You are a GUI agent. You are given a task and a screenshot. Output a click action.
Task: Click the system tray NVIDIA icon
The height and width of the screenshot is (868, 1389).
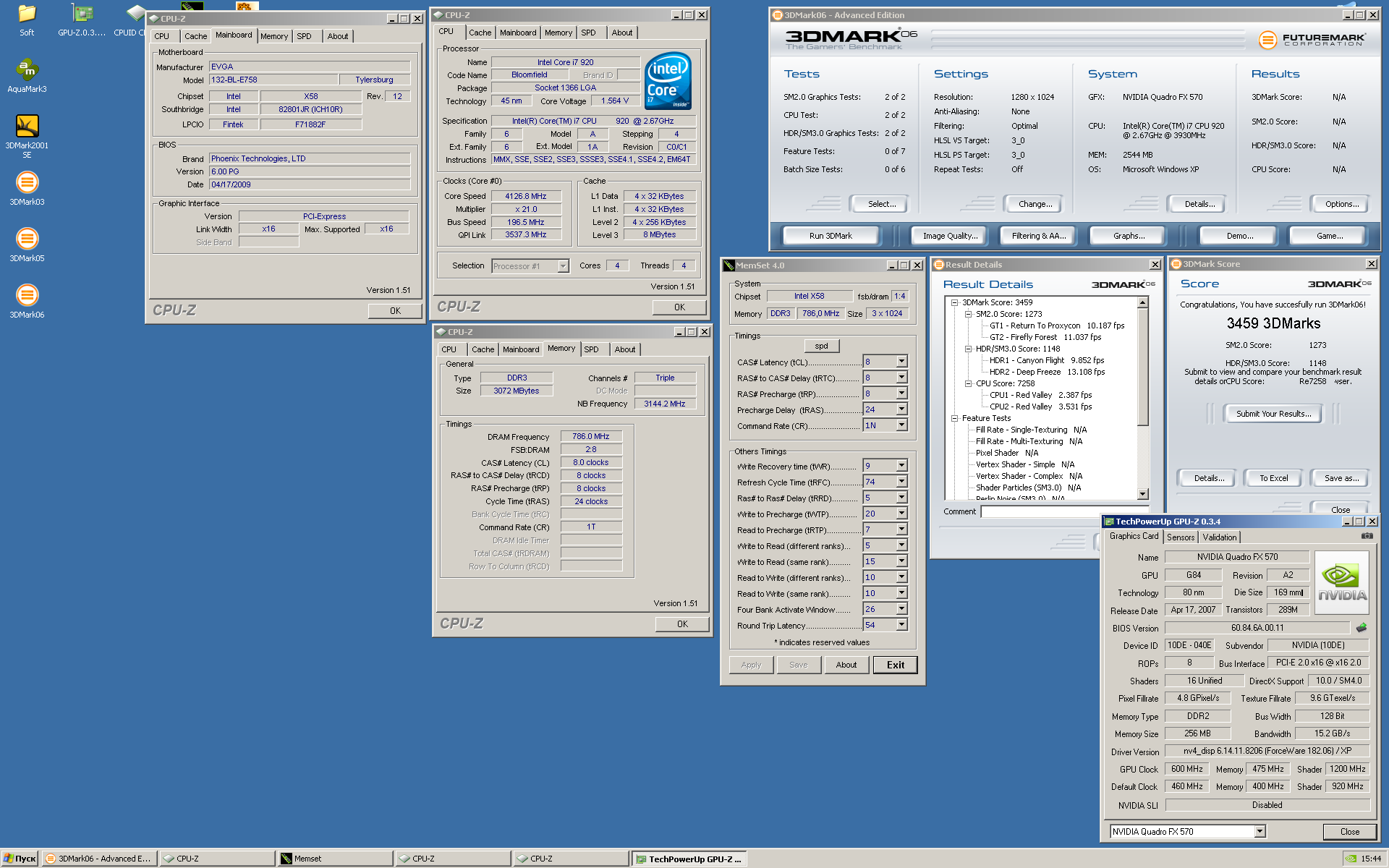click(1351, 859)
